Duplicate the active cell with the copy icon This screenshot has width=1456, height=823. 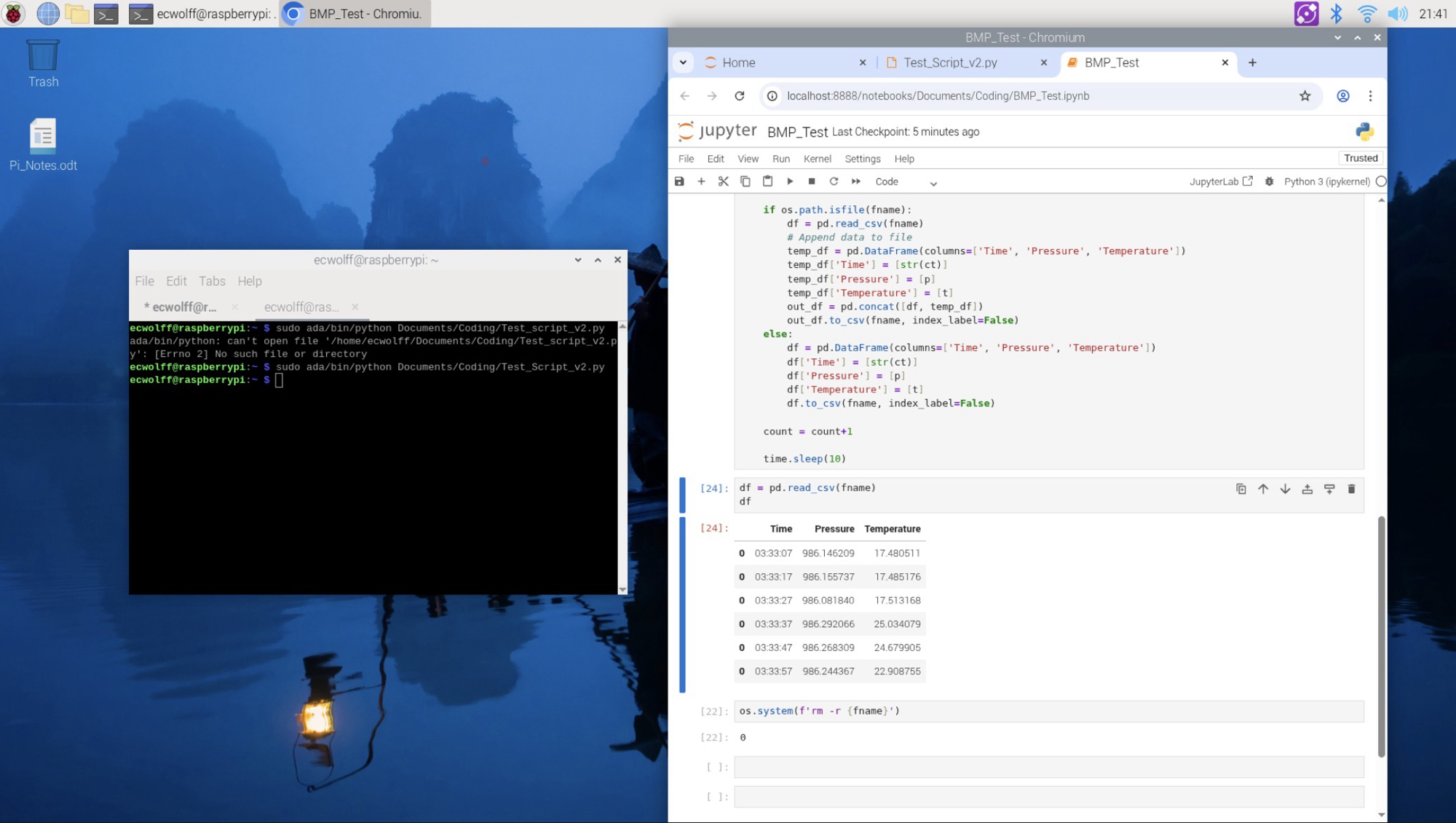[1241, 489]
